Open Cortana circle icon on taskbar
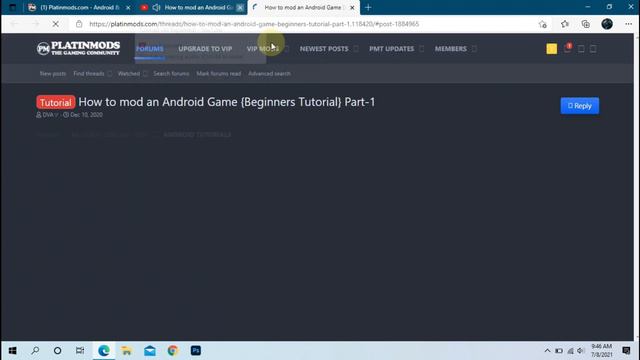The width and height of the screenshot is (640, 360). coord(58,351)
